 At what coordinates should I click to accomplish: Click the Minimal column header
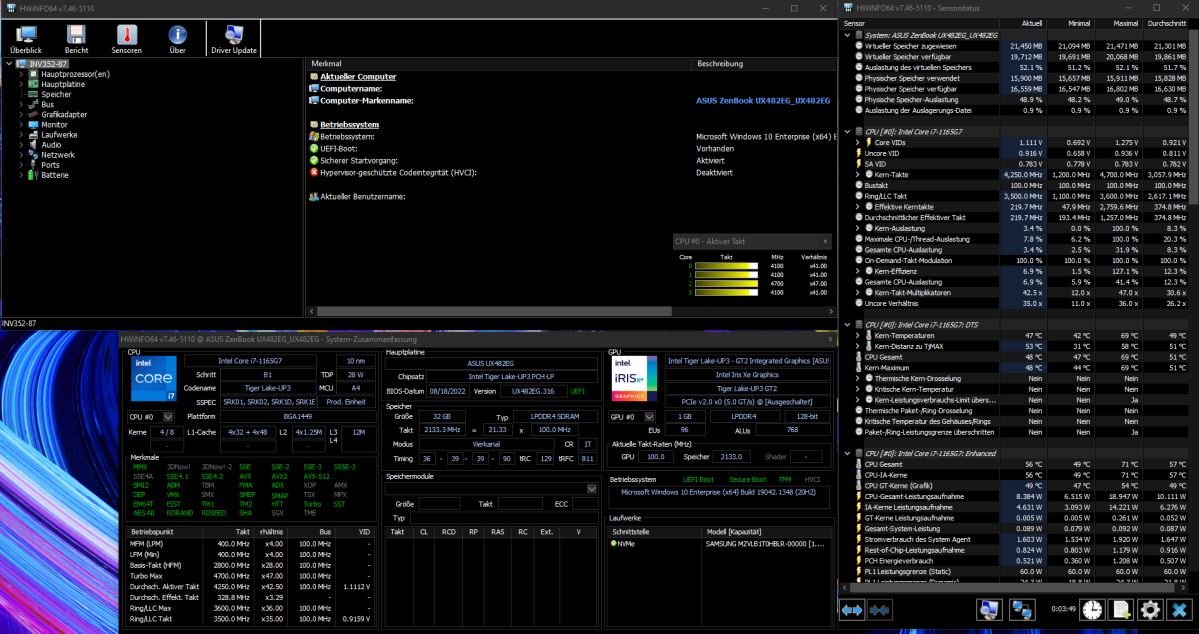click(x=1069, y=24)
